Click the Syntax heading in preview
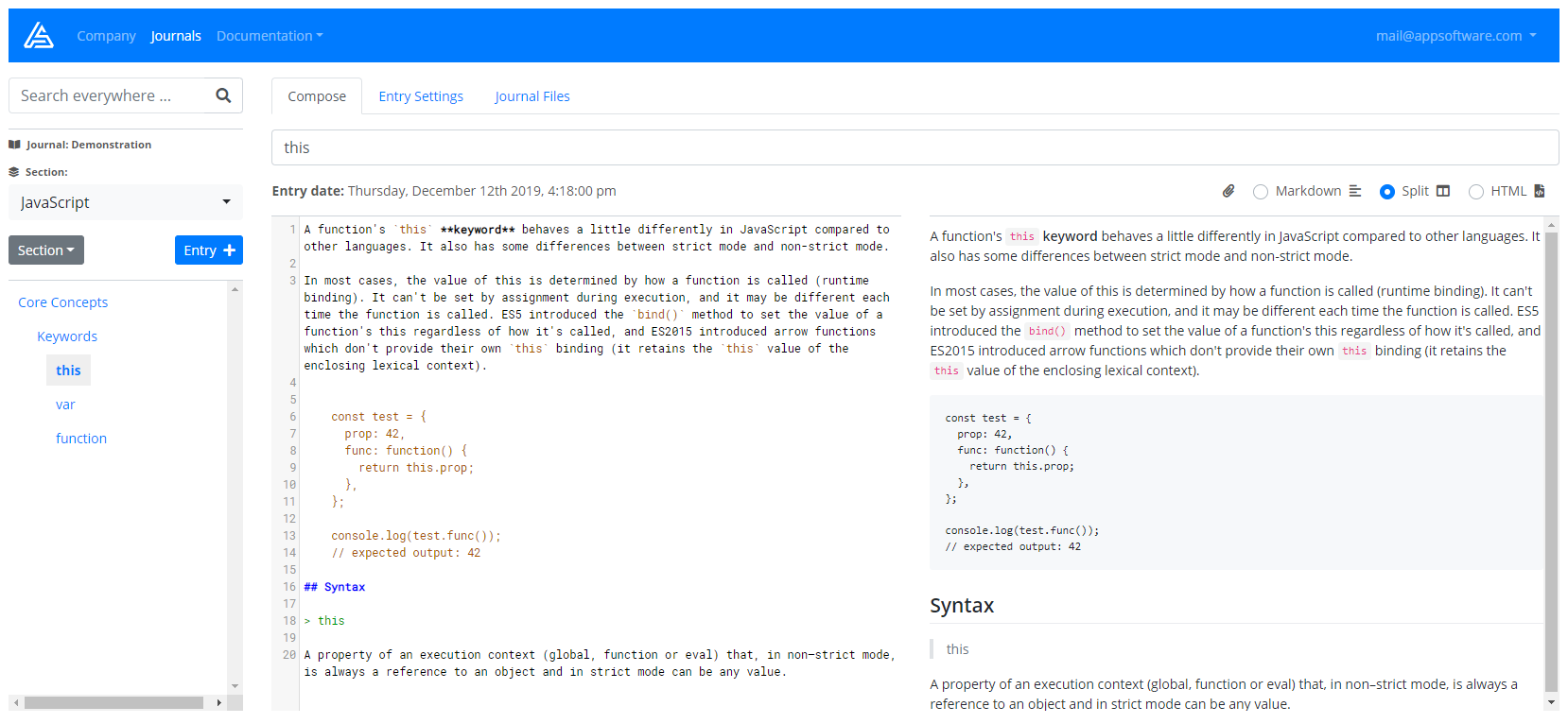Image resolution: width=1568 pixels, height=724 pixels. tap(962, 606)
